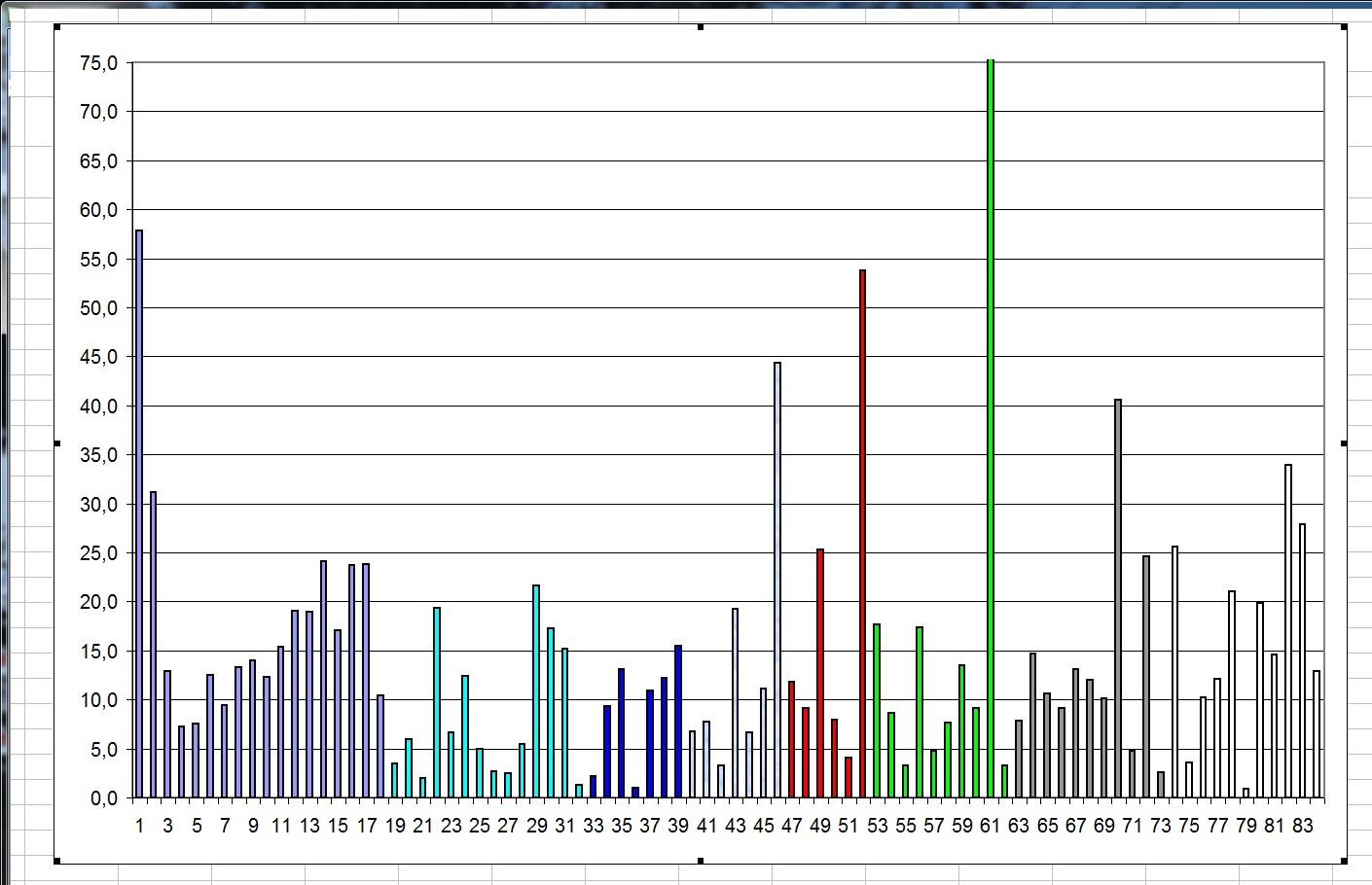The height and width of the screenshot is (885, 1372).
Task: Click horizontal axis label 83
Action: click(1302, 826)
